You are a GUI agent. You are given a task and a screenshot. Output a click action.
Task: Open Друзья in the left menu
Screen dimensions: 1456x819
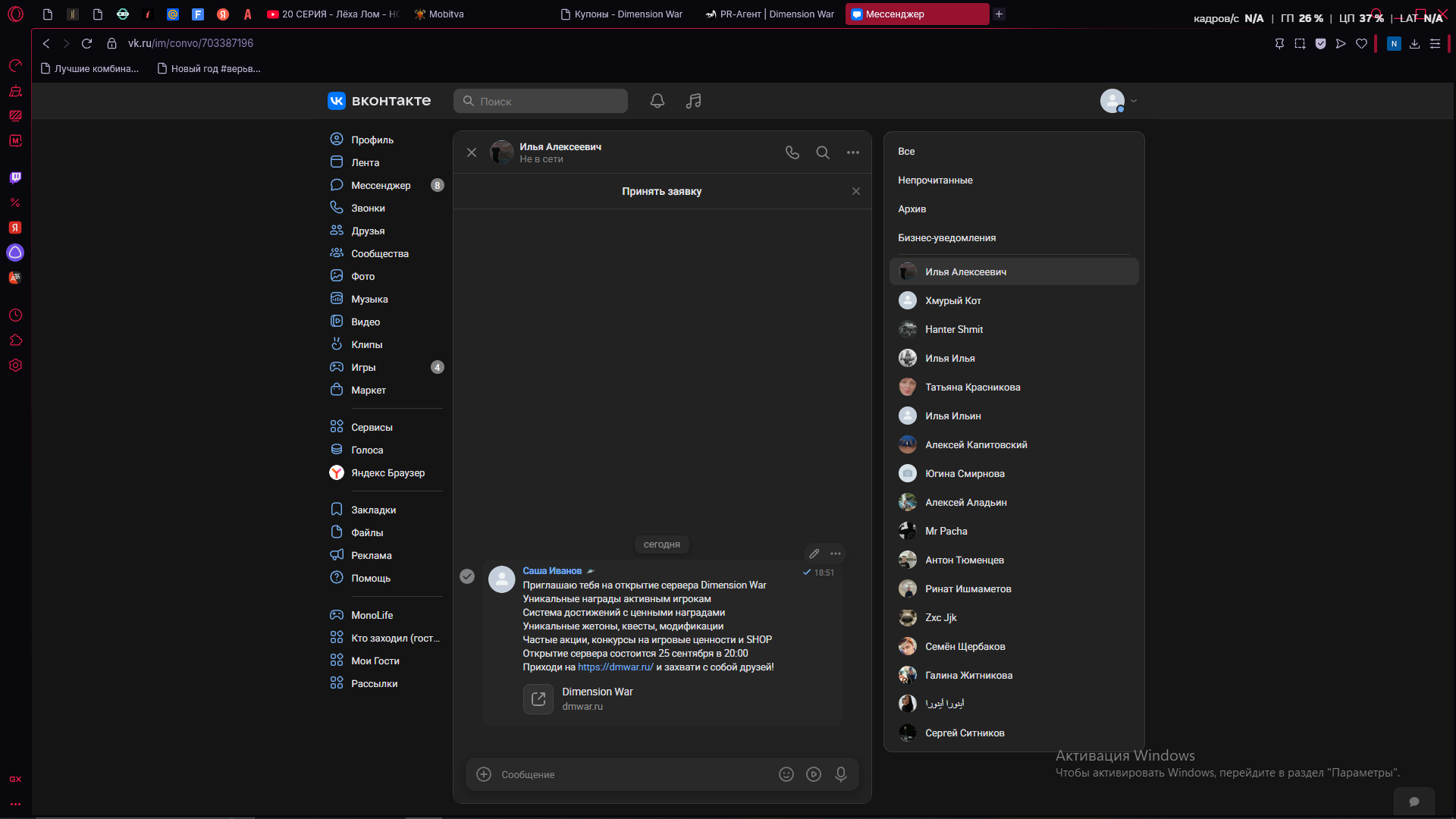click(368, 231)
